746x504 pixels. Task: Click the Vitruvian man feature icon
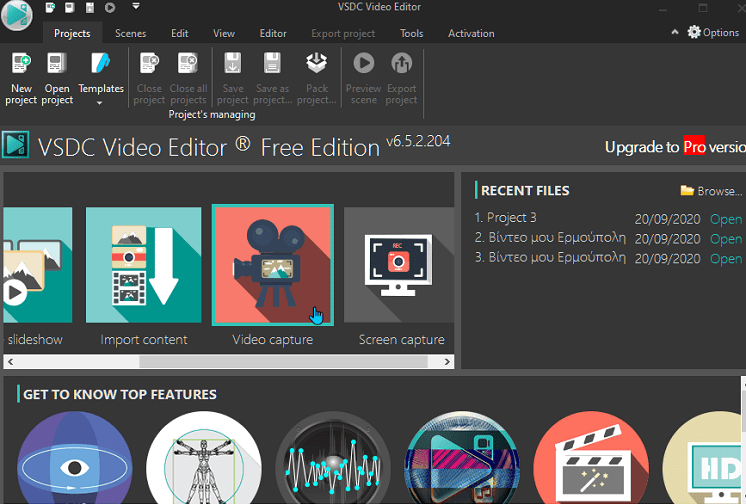coord(204,457)
